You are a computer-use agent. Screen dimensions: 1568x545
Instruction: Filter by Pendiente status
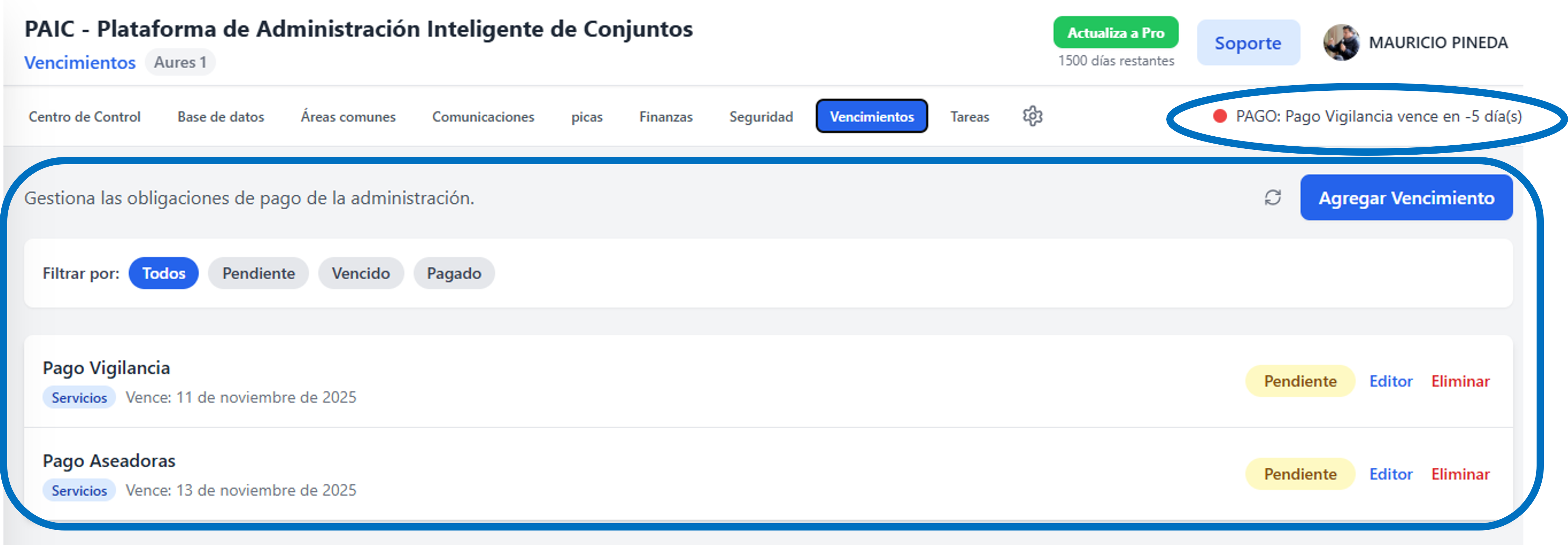[258, 273]
